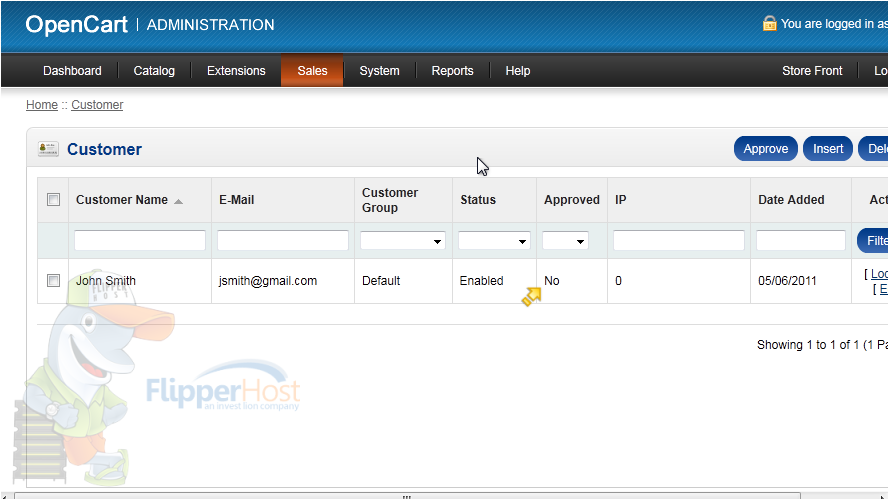Select the John Smith name cell
Screen dimensions: 889x500
coord(106,281)
